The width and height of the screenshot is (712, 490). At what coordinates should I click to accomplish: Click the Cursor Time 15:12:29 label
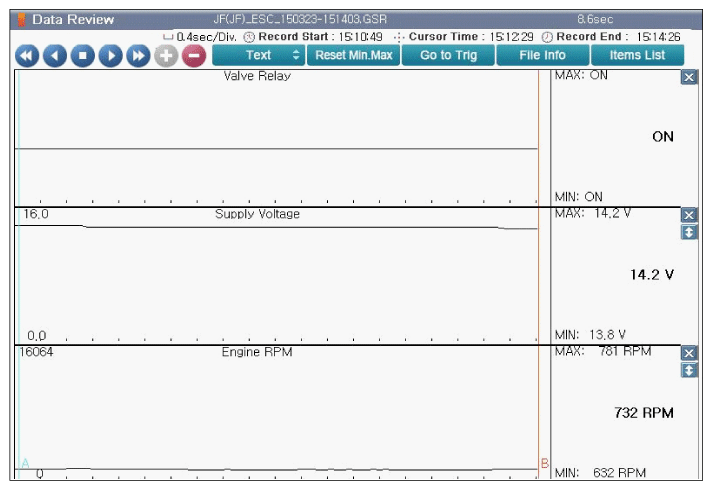pyautogui.click(x=471, y=37)
